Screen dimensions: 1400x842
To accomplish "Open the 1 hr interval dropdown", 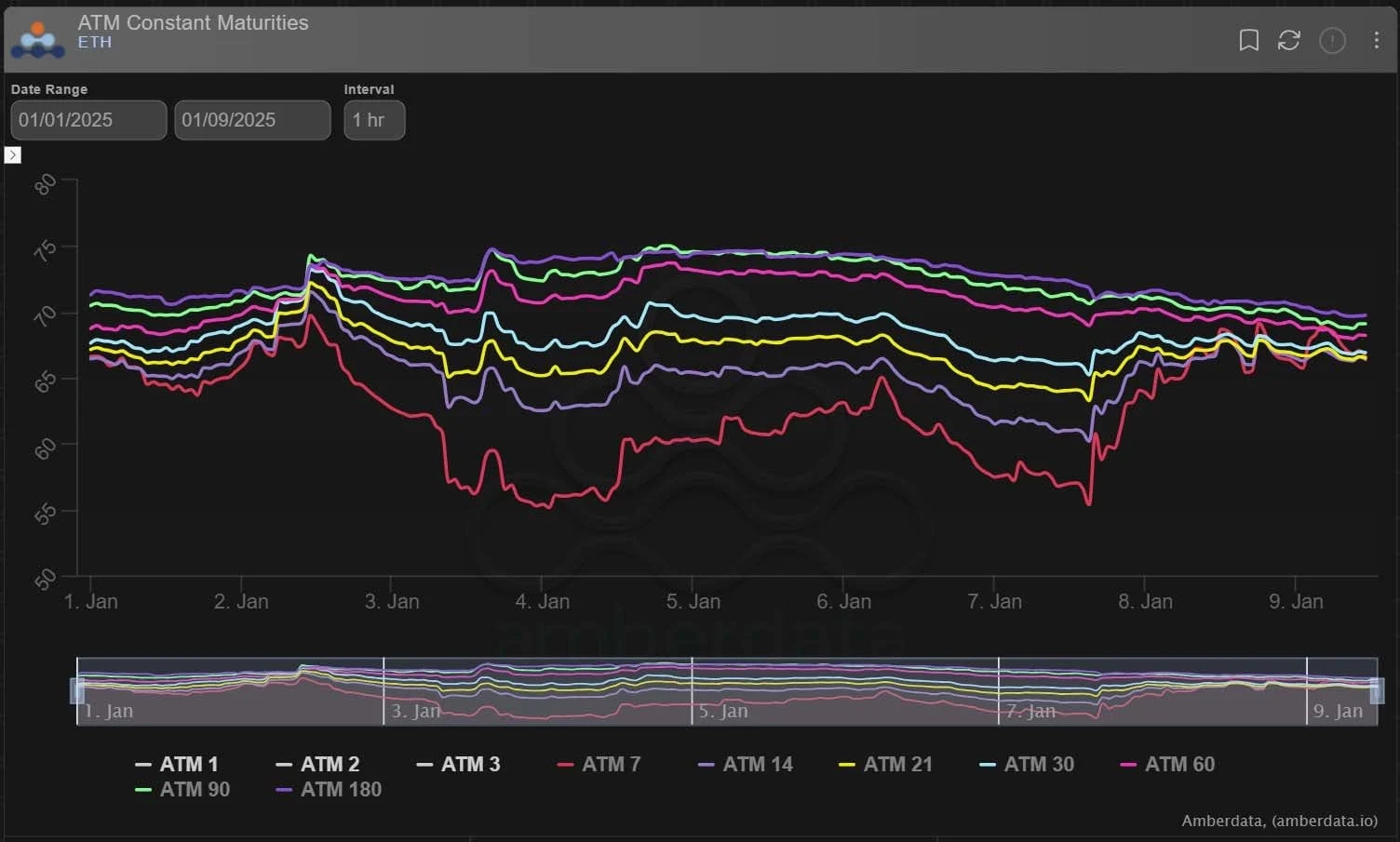I will (374, 120).
